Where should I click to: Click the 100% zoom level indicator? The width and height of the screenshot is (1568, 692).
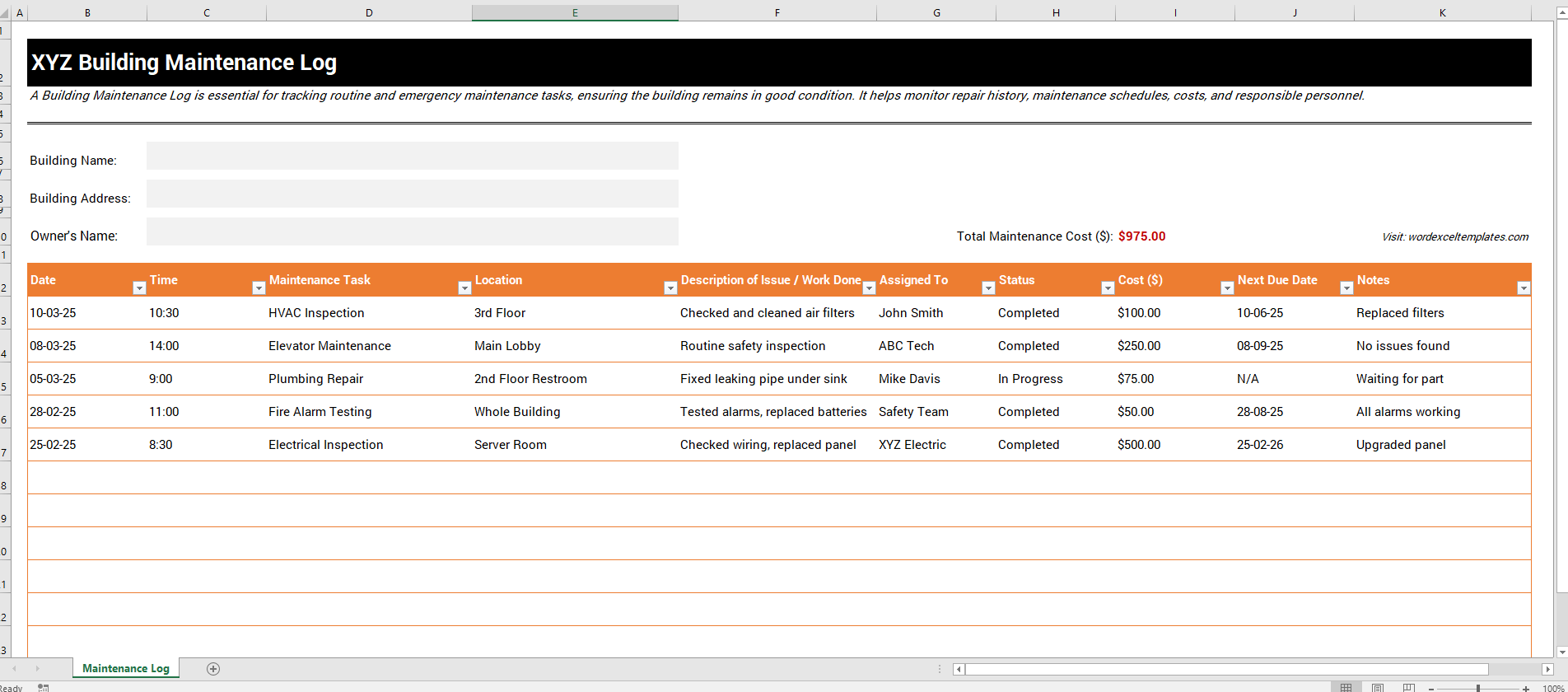coord(1553,688)
